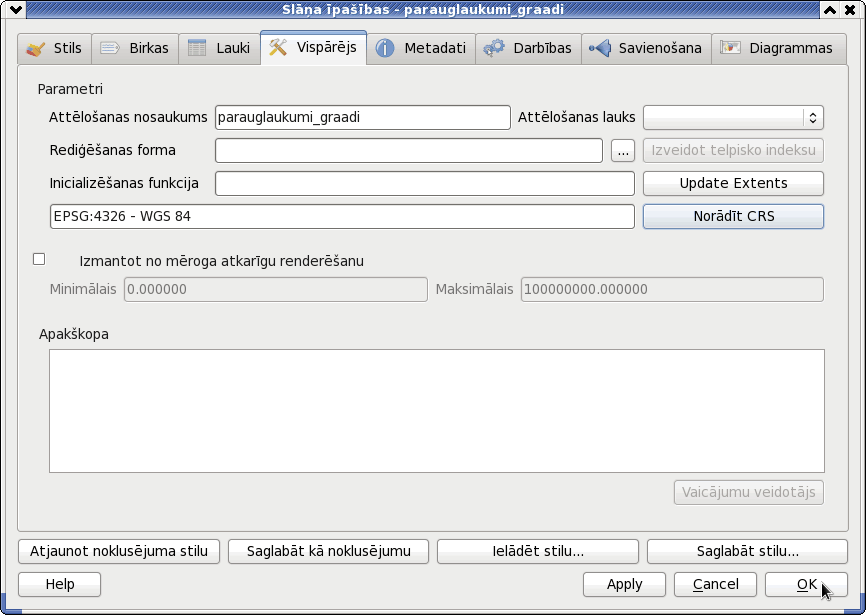Open the window menu arrow in title bar
The image size is (866, 615).
(x=15, y=9)
